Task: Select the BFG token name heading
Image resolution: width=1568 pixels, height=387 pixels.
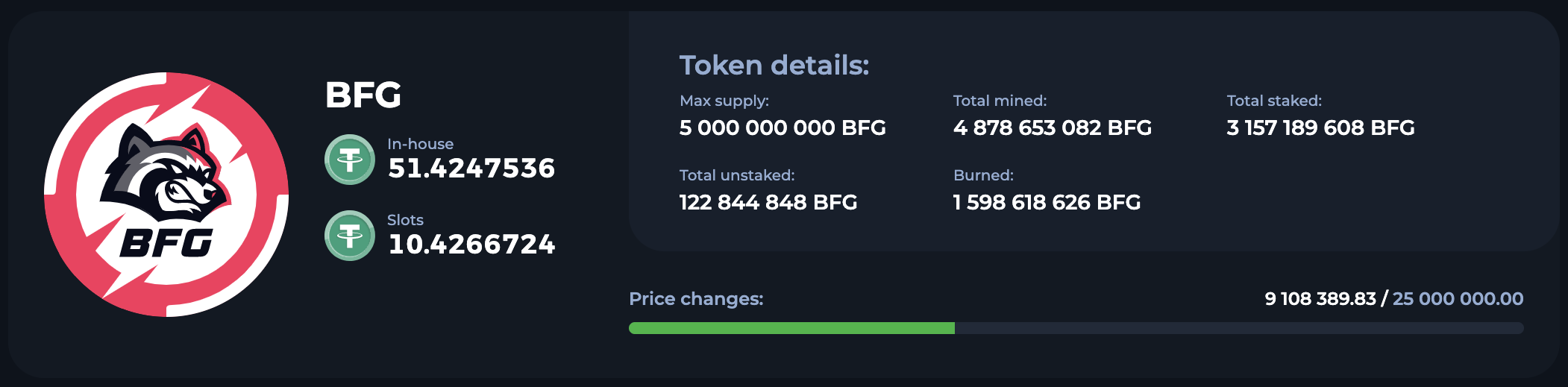Action: [363, 95]
